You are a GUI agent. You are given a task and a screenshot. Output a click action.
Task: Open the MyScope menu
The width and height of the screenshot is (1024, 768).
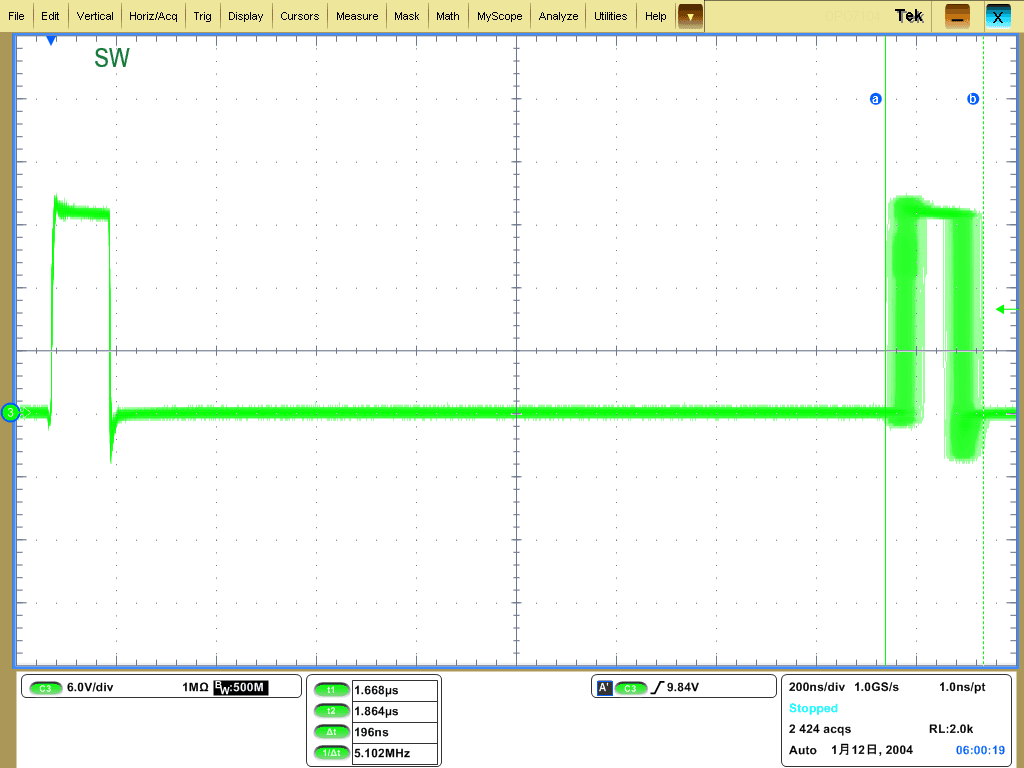[499, 16]
